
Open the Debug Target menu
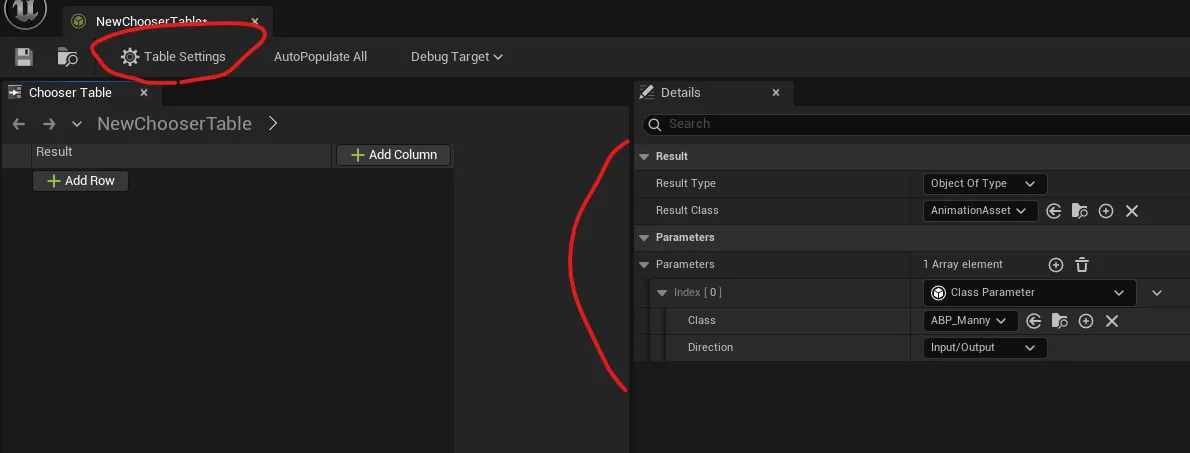(457, 57)
